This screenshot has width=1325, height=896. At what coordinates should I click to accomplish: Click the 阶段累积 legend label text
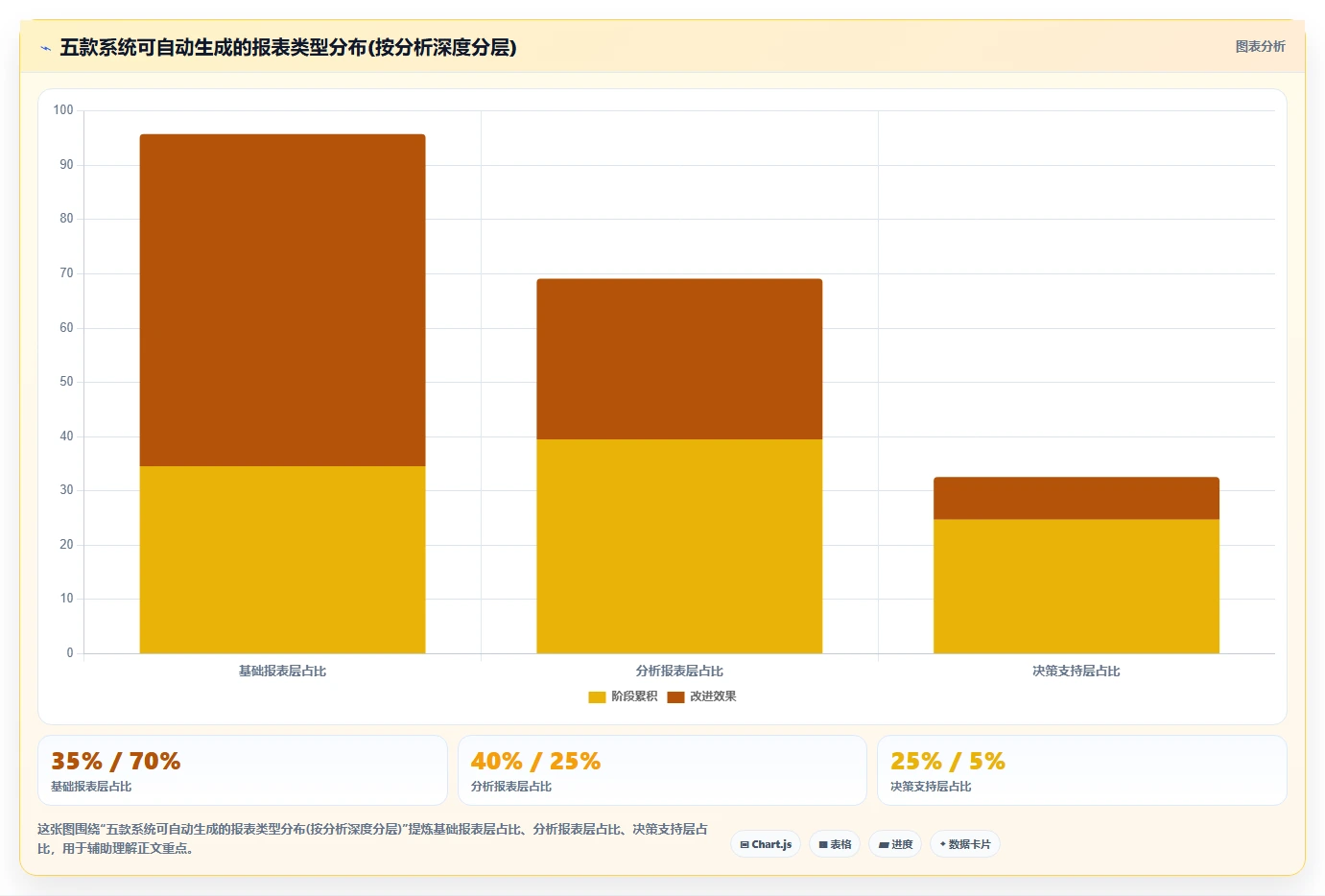pyautogui.click(x=634, y=696)
